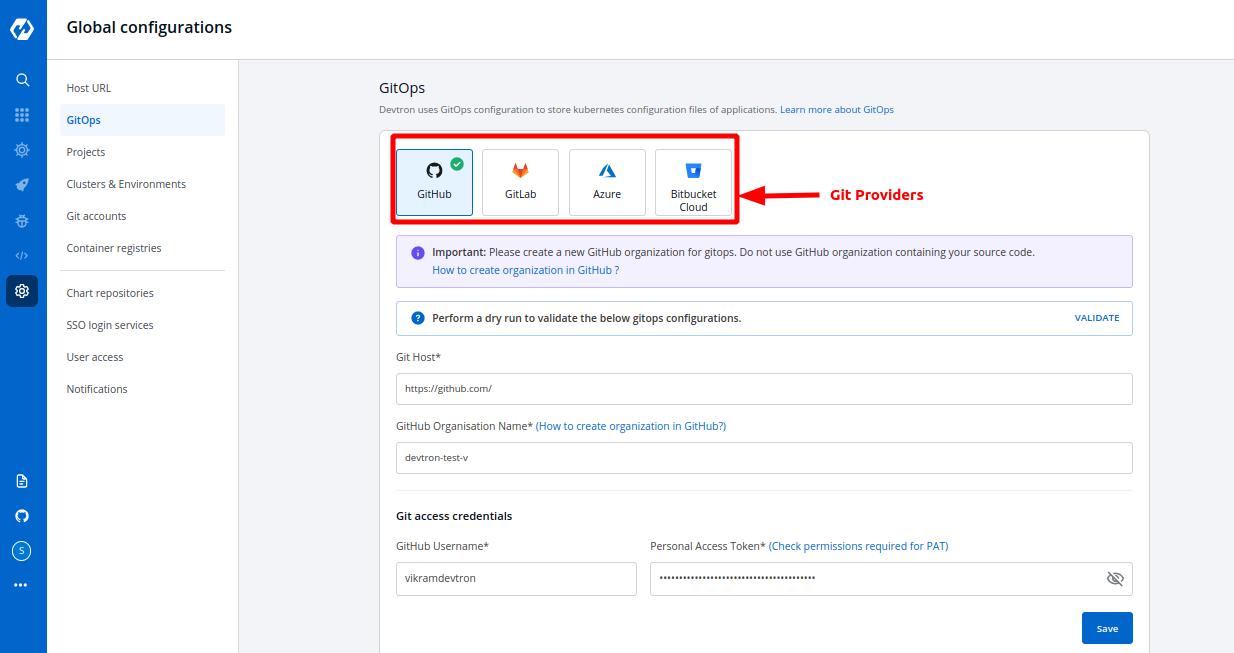The image size is (1234, 653).
Task: Open the deployment rocket icon
Action: point(22,185)
